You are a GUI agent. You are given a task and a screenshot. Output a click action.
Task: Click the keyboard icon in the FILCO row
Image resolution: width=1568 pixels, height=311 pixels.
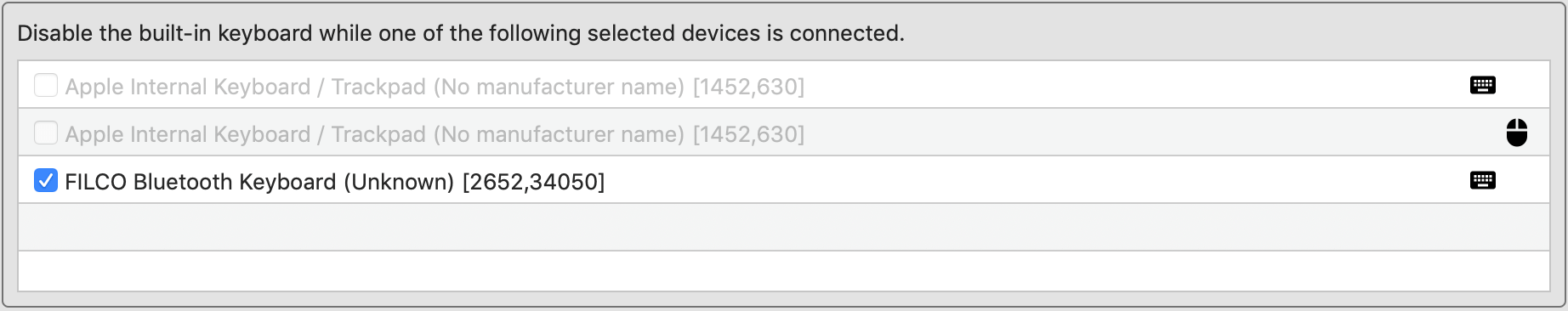(x=1482, y=180)
